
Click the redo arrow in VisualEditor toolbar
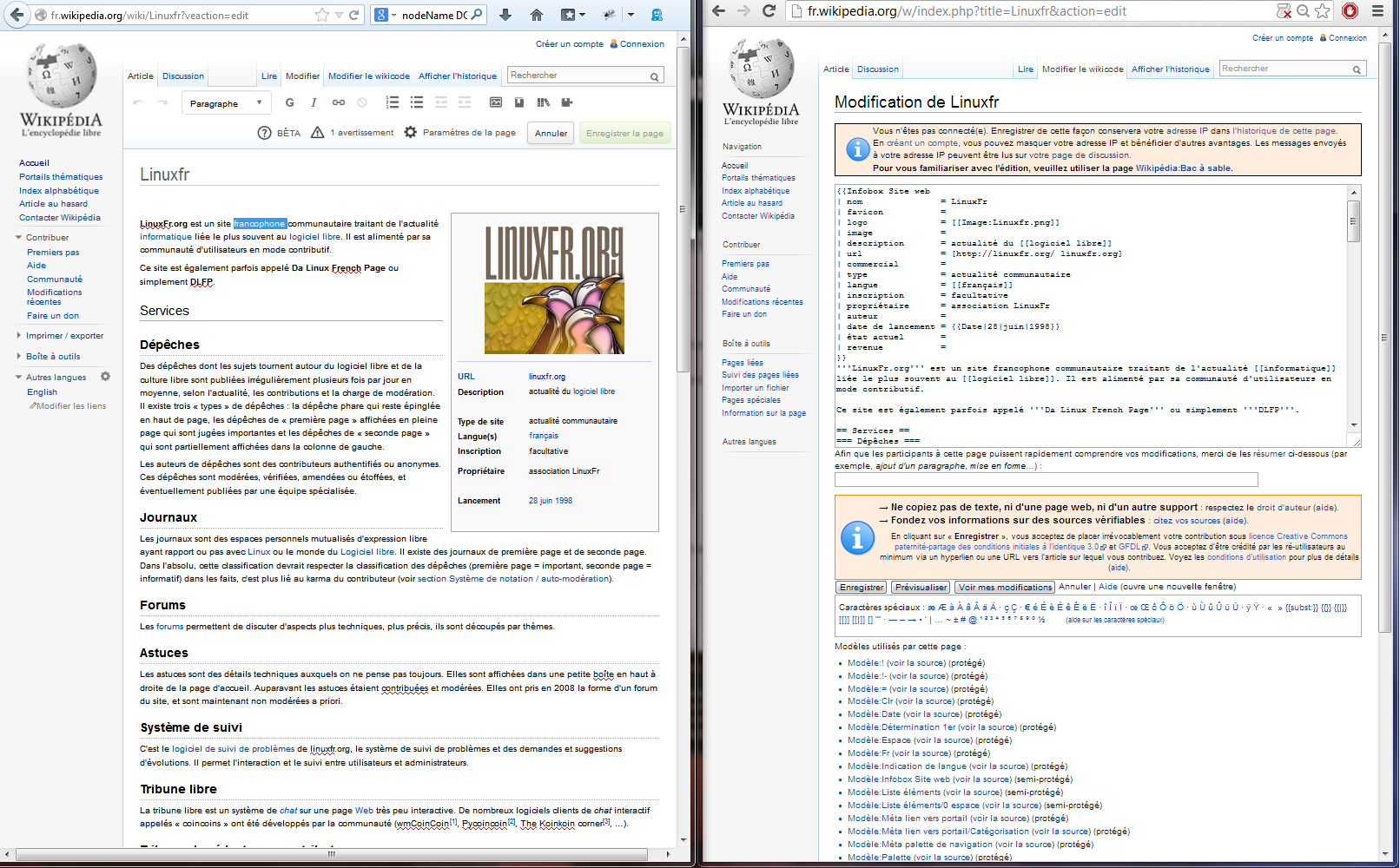(x=162, y=102)
